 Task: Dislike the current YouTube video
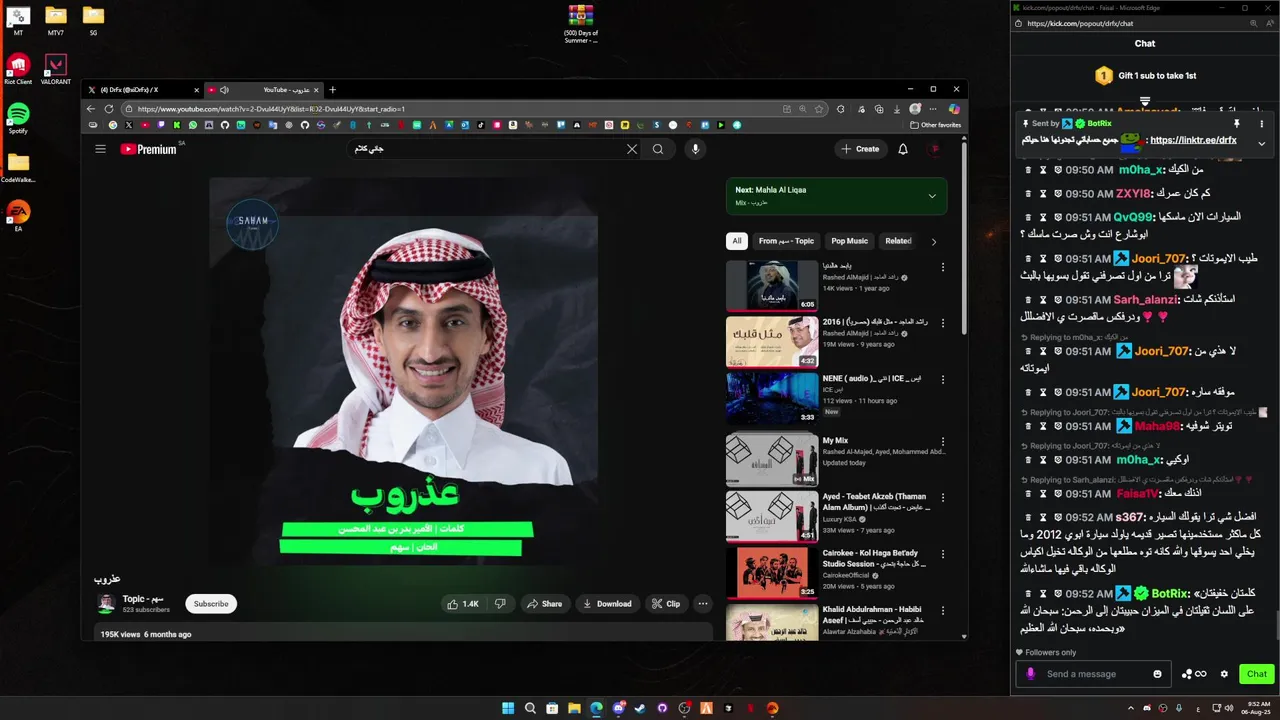[500, 604]
